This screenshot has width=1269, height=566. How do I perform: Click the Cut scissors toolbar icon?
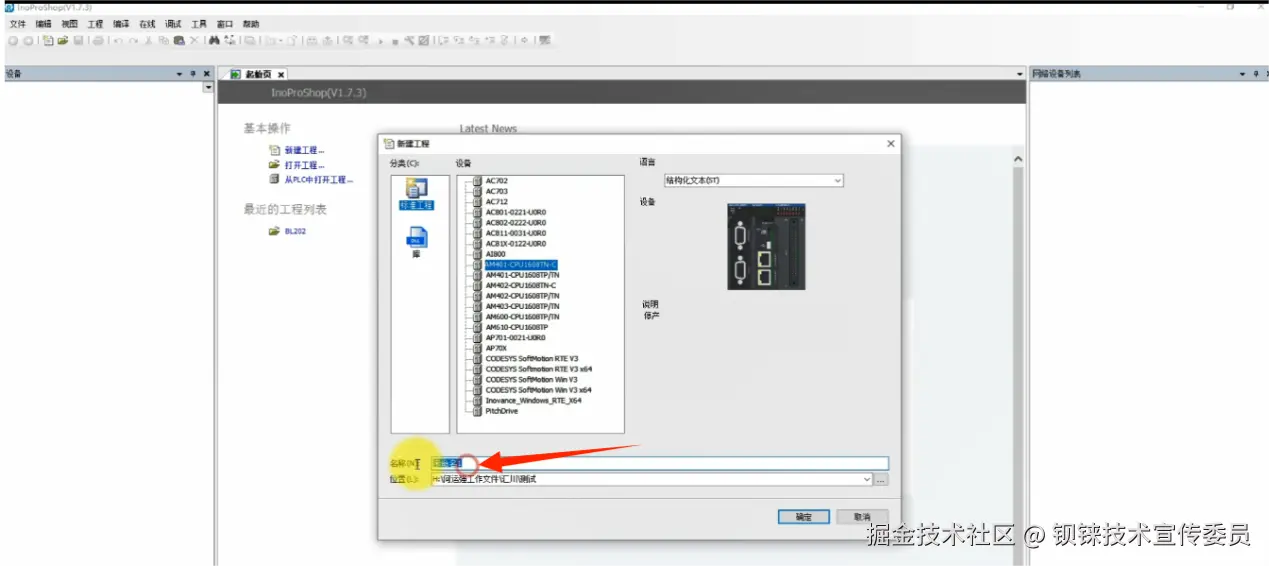pos(148,40)
